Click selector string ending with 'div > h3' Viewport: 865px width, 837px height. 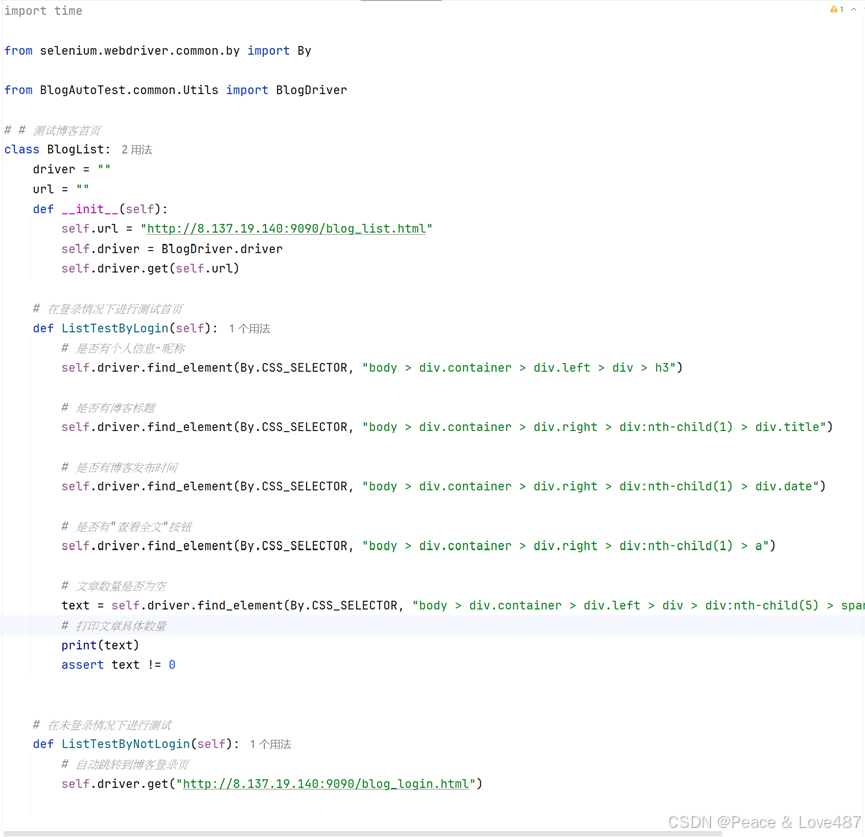[x=519, y=367]
